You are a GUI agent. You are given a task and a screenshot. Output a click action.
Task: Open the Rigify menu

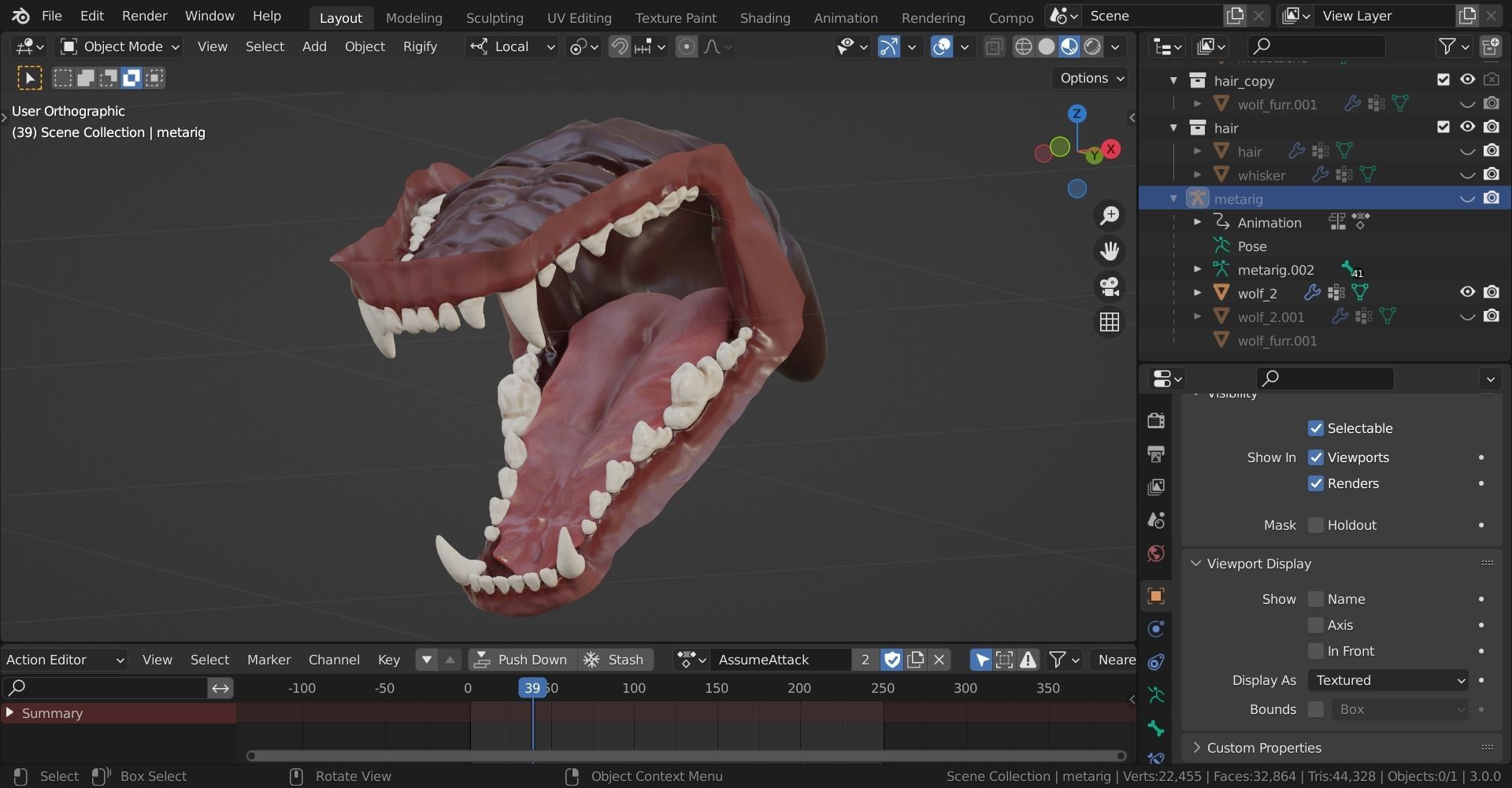coord(420,47)
